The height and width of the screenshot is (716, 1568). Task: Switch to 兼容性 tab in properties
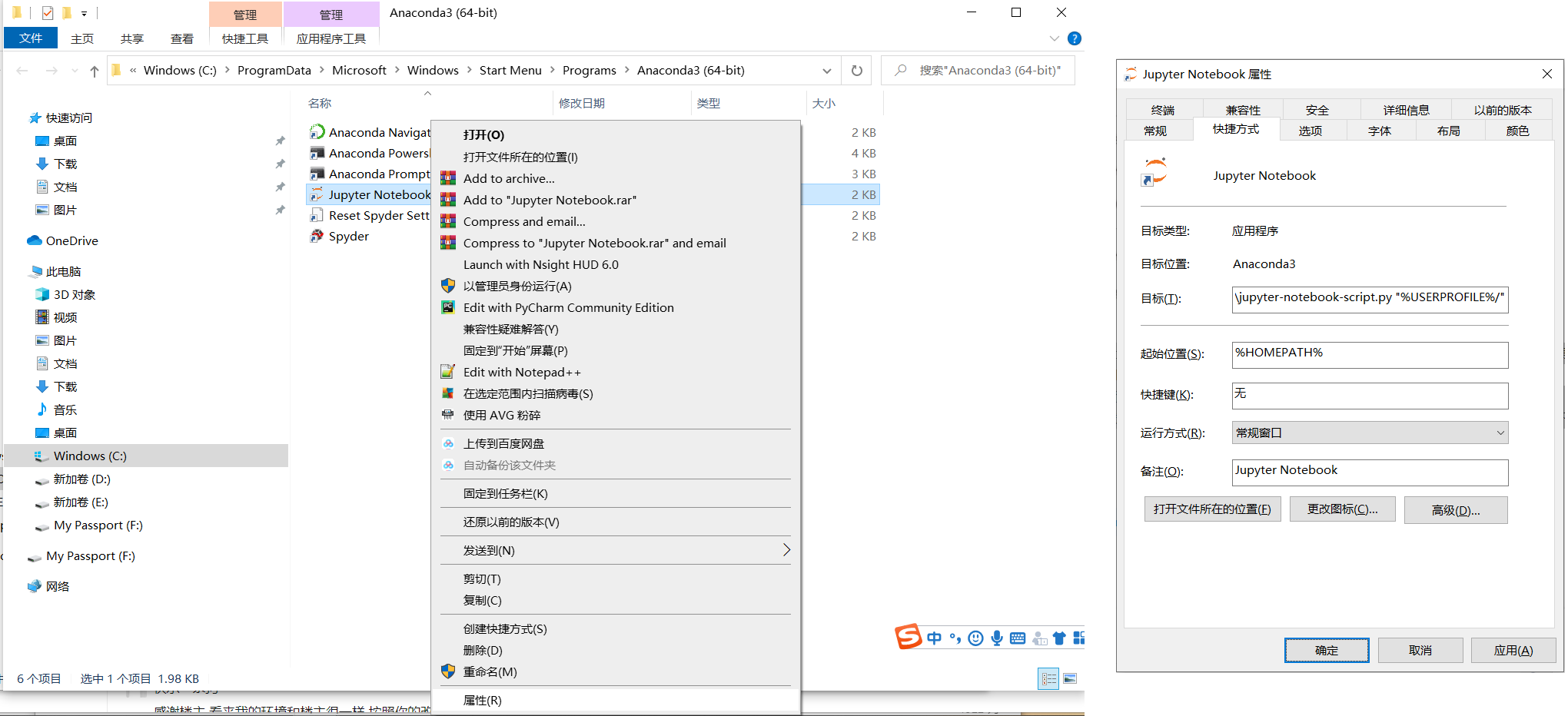pos(1243,110)
